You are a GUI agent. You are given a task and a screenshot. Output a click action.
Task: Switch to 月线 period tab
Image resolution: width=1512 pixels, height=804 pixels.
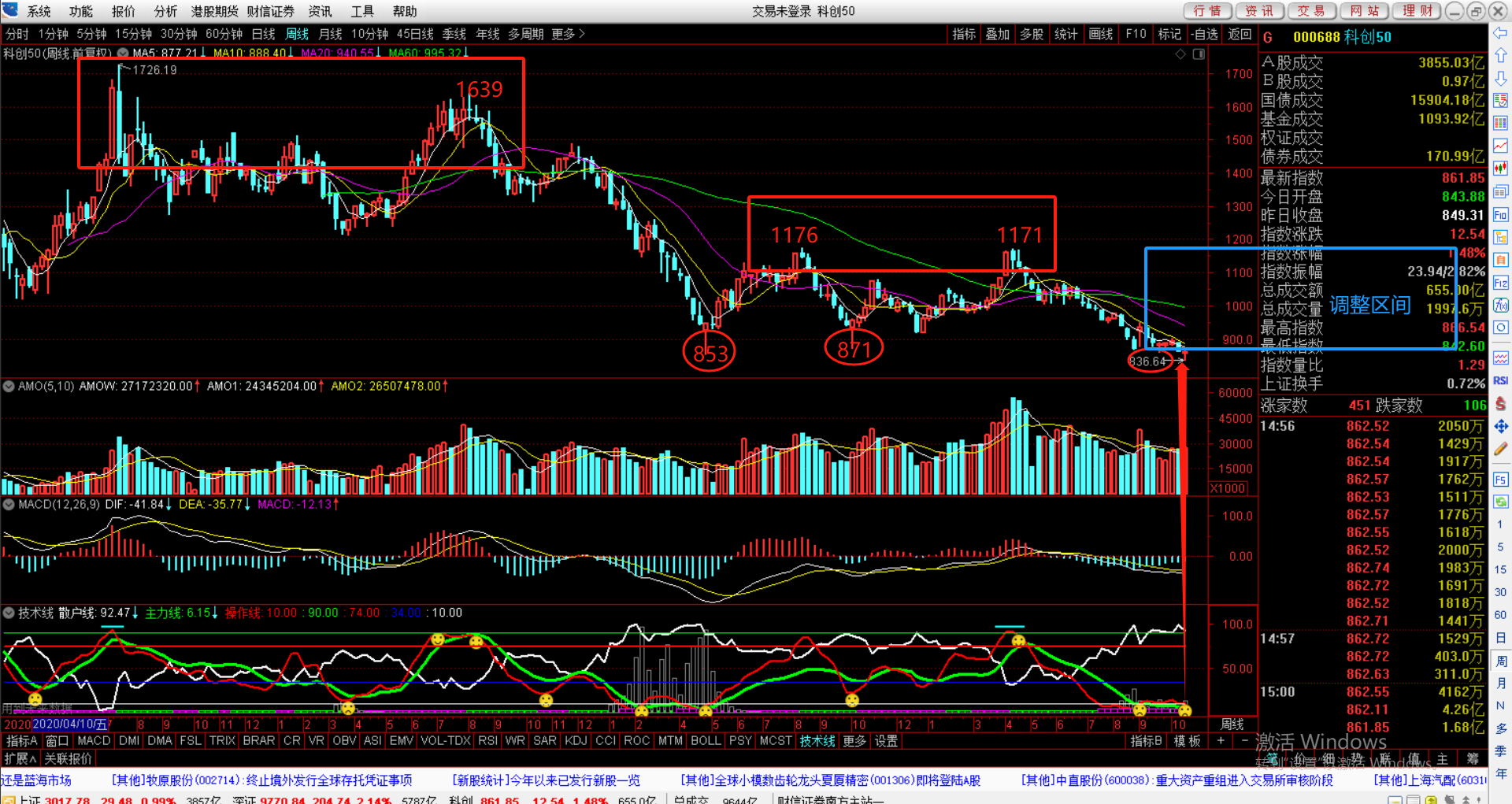[330, 34]
